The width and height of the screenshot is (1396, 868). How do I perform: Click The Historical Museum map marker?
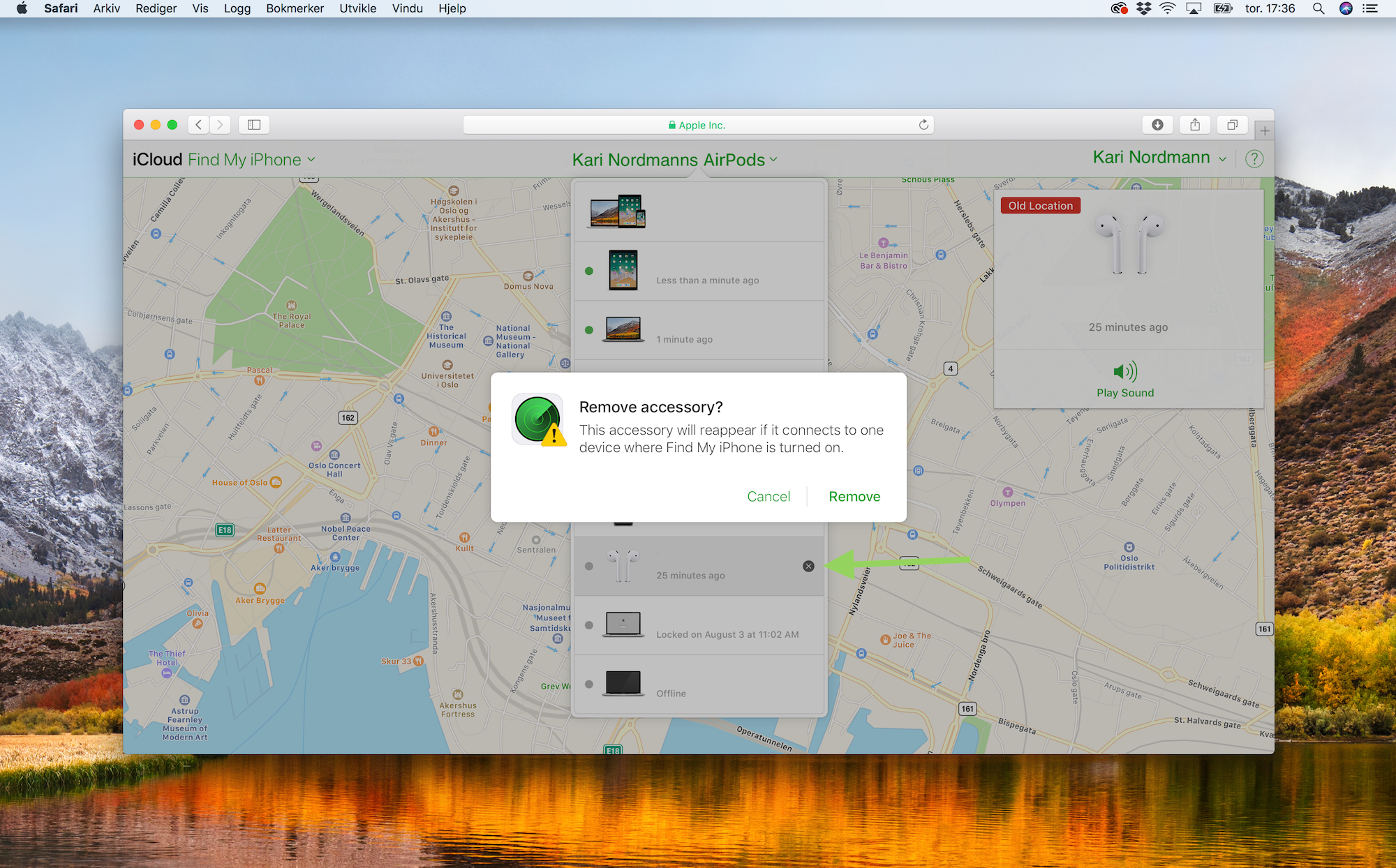pyautogui.click(x=446, y=316)
